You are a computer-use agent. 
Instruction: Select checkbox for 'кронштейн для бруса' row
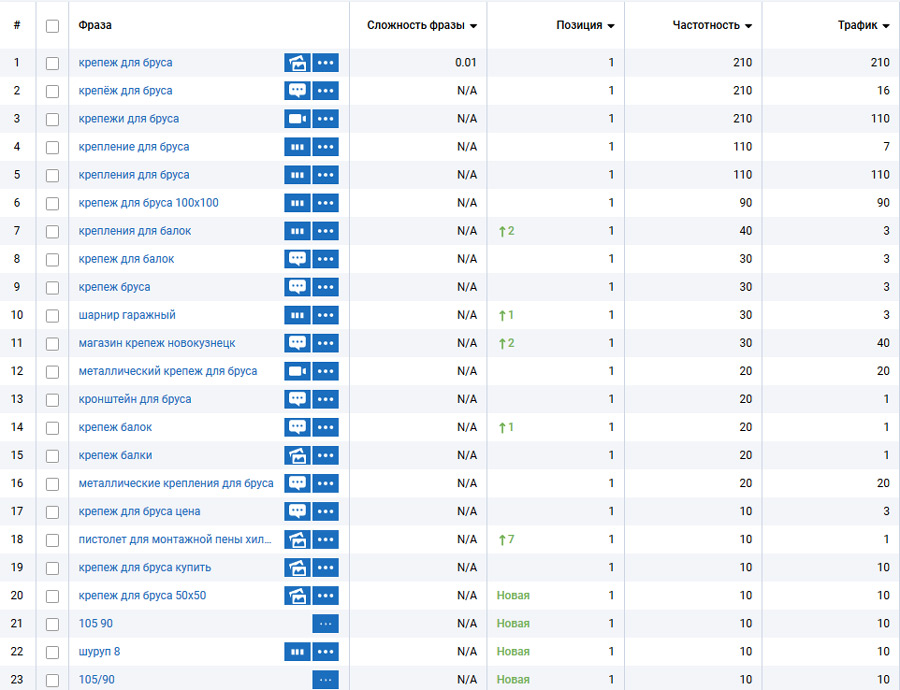tap(52, 399)
